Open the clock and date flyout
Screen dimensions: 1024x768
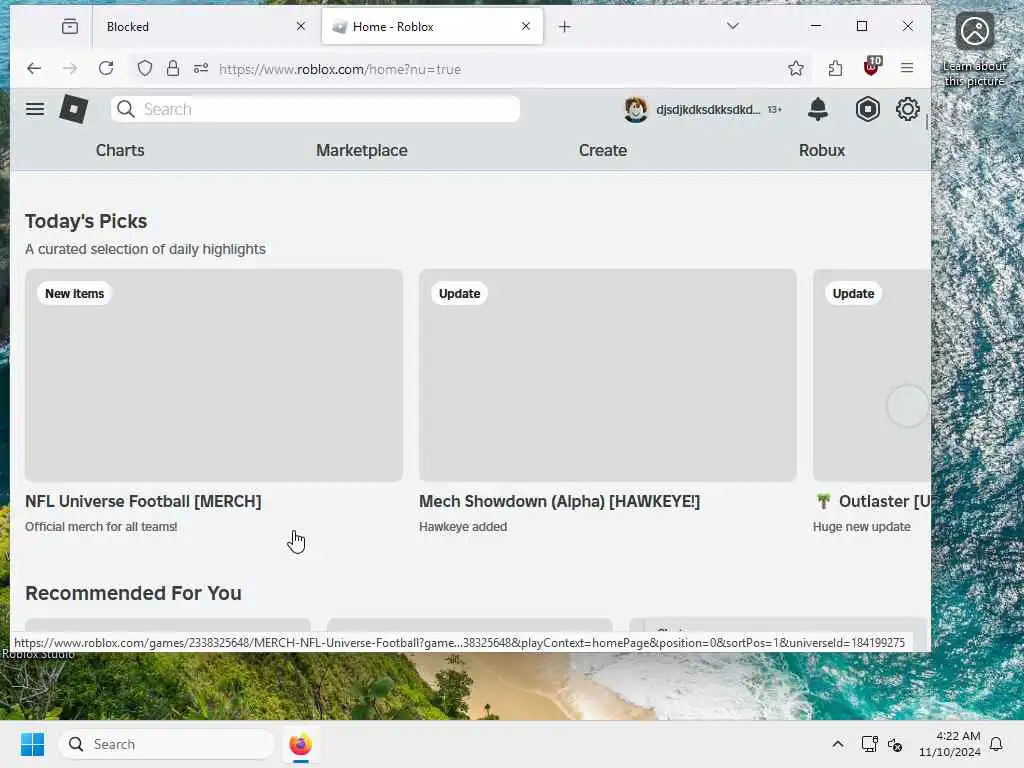[x=950, y=744]
